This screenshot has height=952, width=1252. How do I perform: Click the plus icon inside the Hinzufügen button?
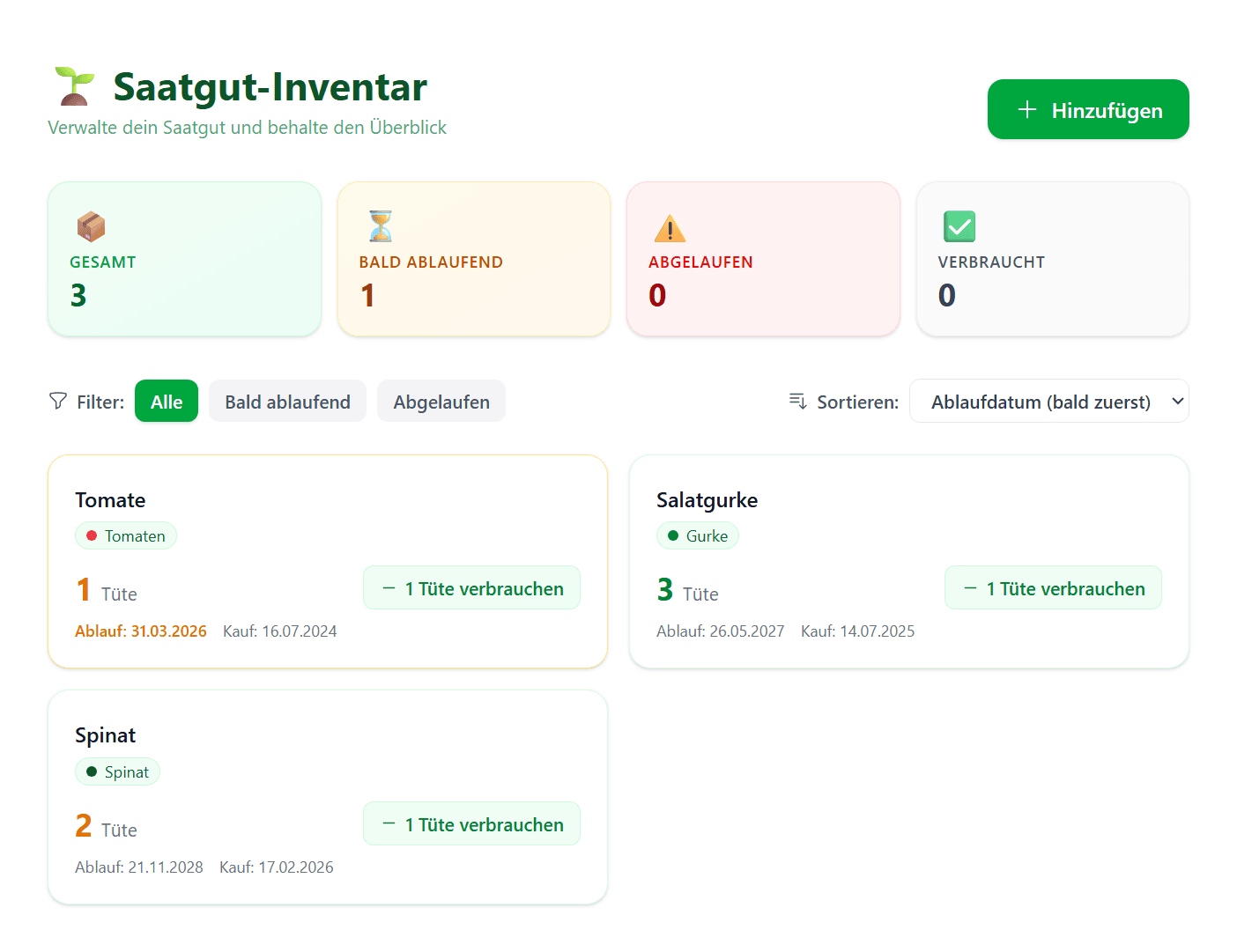(x=1026, y=109)
